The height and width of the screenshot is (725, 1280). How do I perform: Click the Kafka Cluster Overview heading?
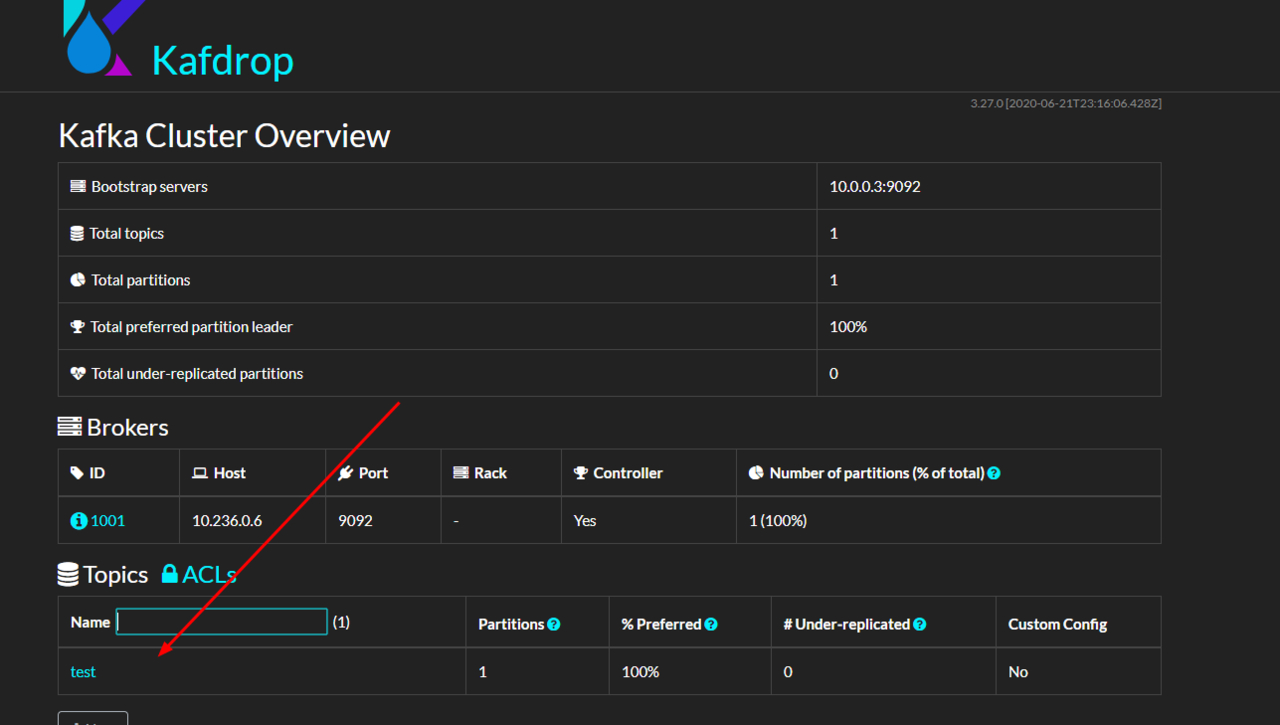(224, 136)
